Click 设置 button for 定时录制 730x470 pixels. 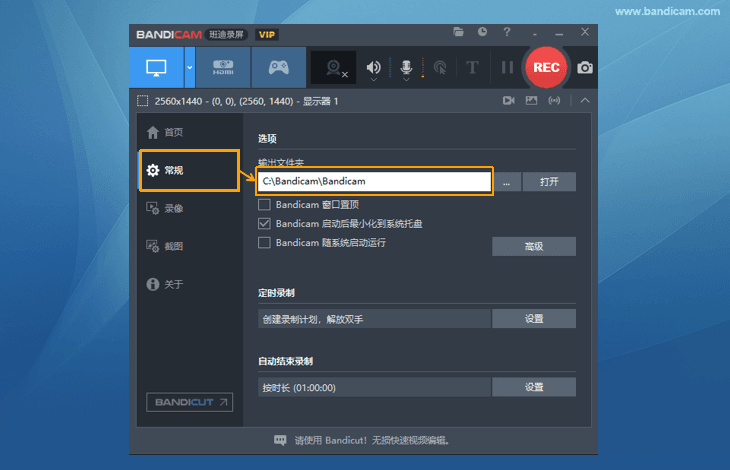(x=534, y=319)
